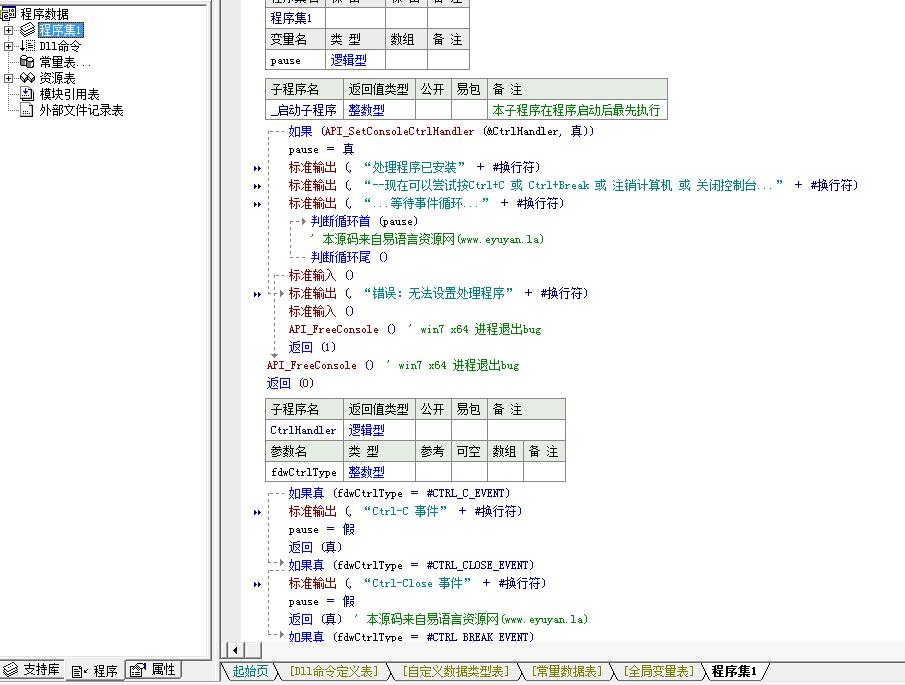Select the [自定义数据类型表] tab
Screen dimensions: 905x685
click(x=456, y=671)
